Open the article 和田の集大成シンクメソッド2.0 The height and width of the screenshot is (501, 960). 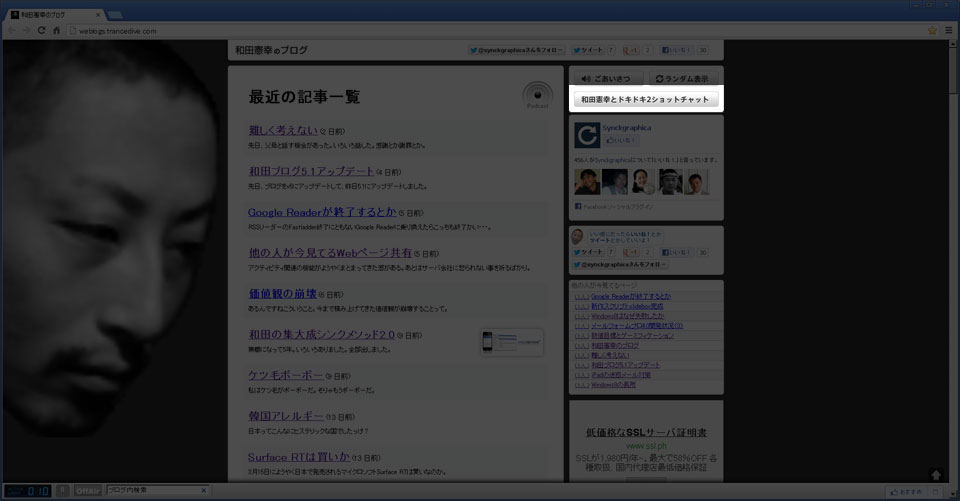321,334
